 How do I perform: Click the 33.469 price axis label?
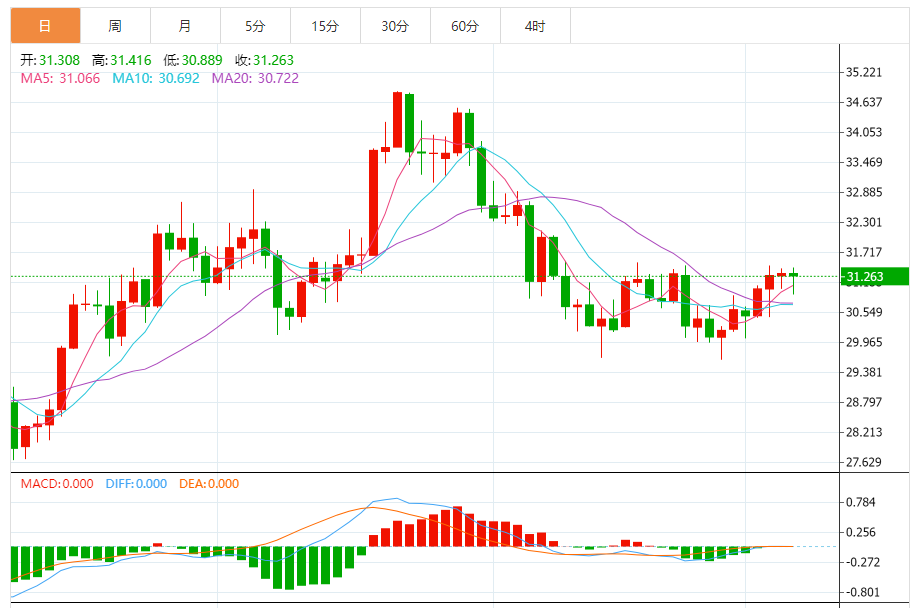coord(864,162)
